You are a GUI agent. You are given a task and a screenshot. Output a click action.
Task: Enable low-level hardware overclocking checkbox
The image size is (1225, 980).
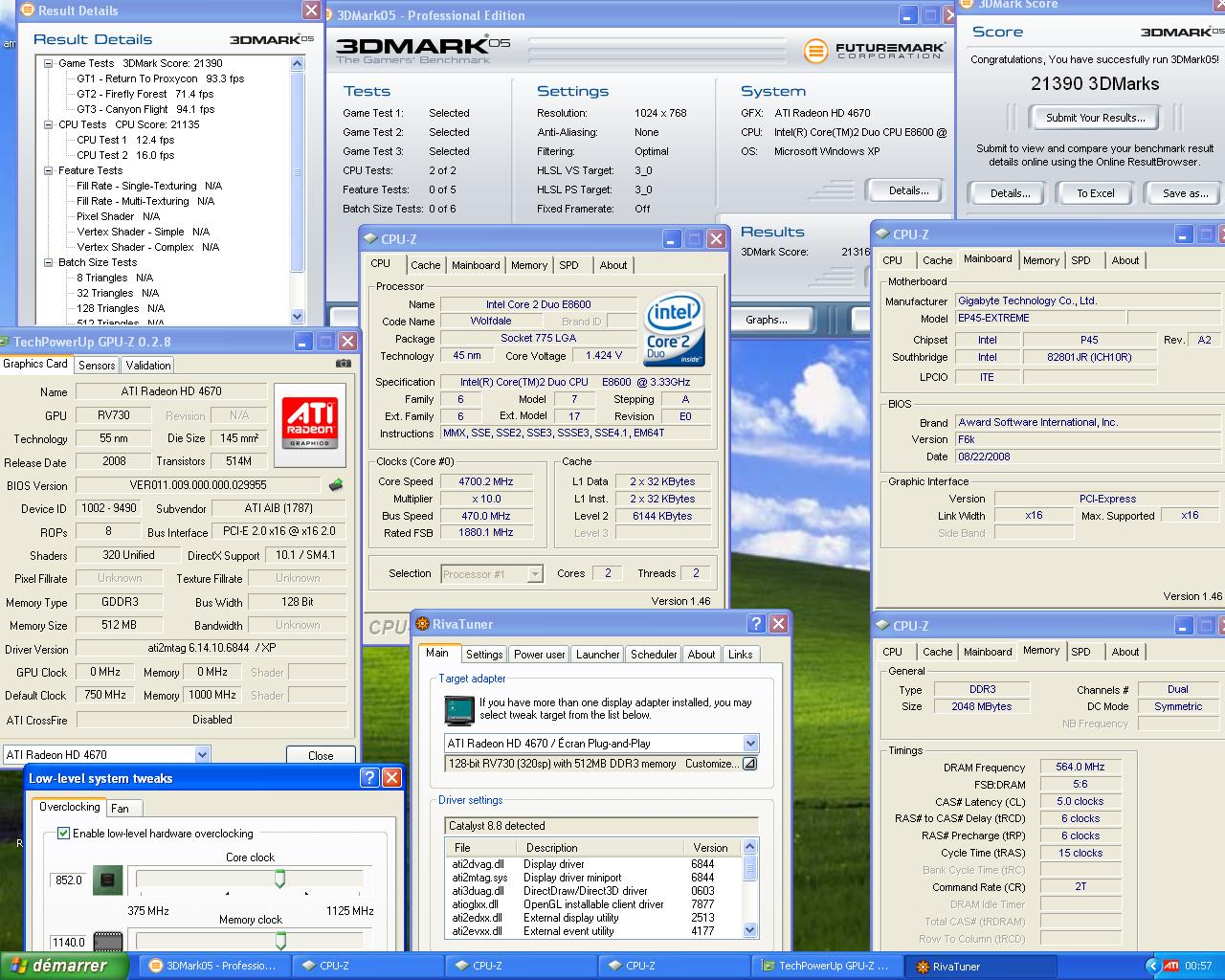63,834
